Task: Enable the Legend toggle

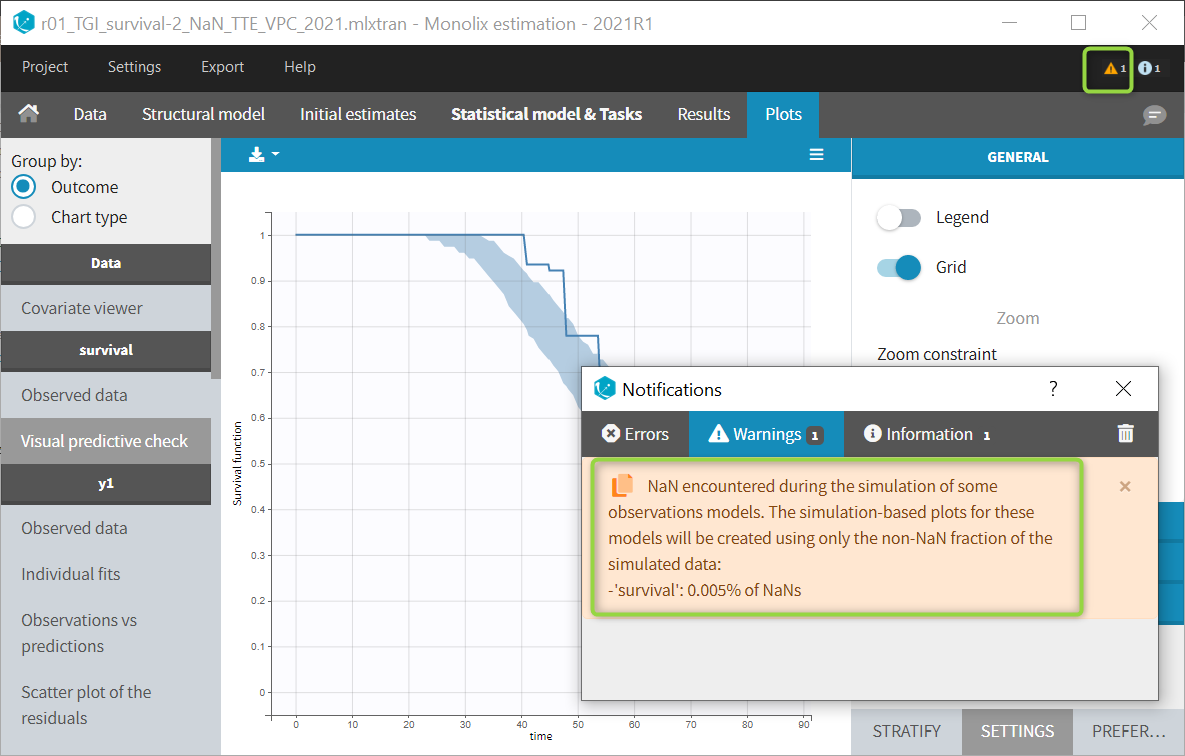Action: pos(898,218)
